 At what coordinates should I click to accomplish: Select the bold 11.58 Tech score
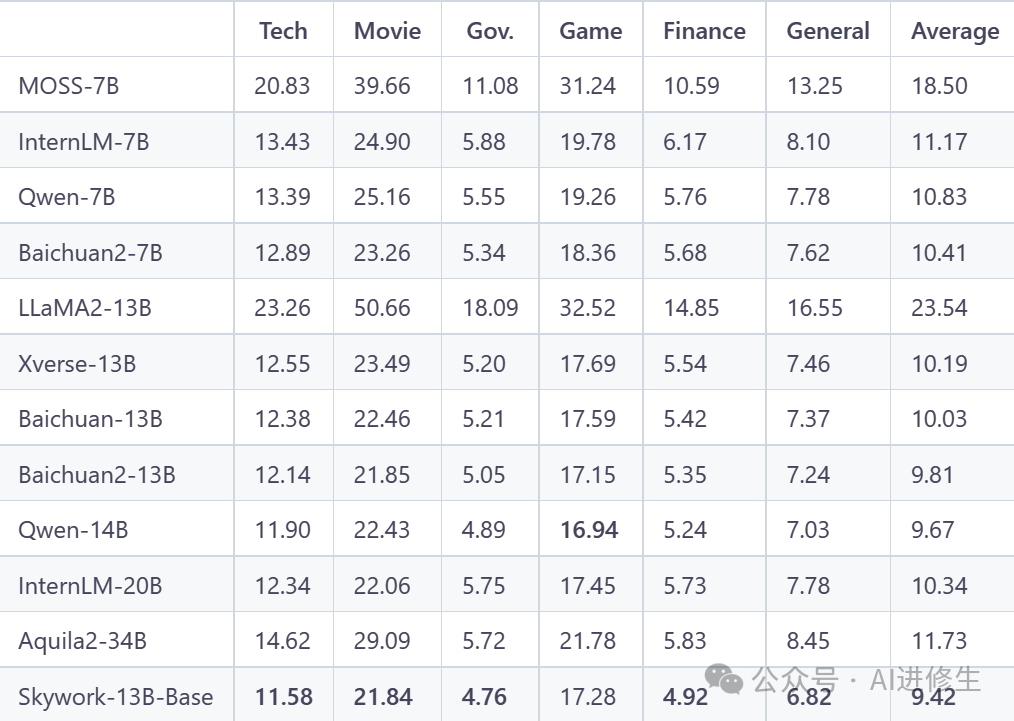pyautogui.click(x=283, y=696)
